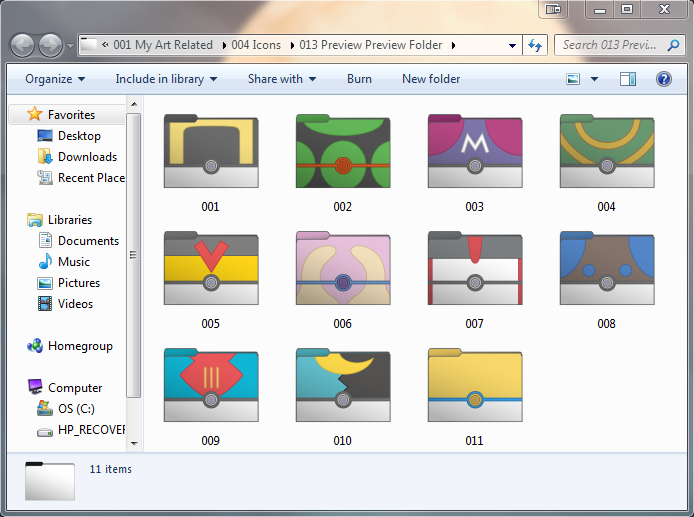The image size is (694, 517).
Task: Show hidden breadcrumb path chevrons
Action: [x=105, y=45]
